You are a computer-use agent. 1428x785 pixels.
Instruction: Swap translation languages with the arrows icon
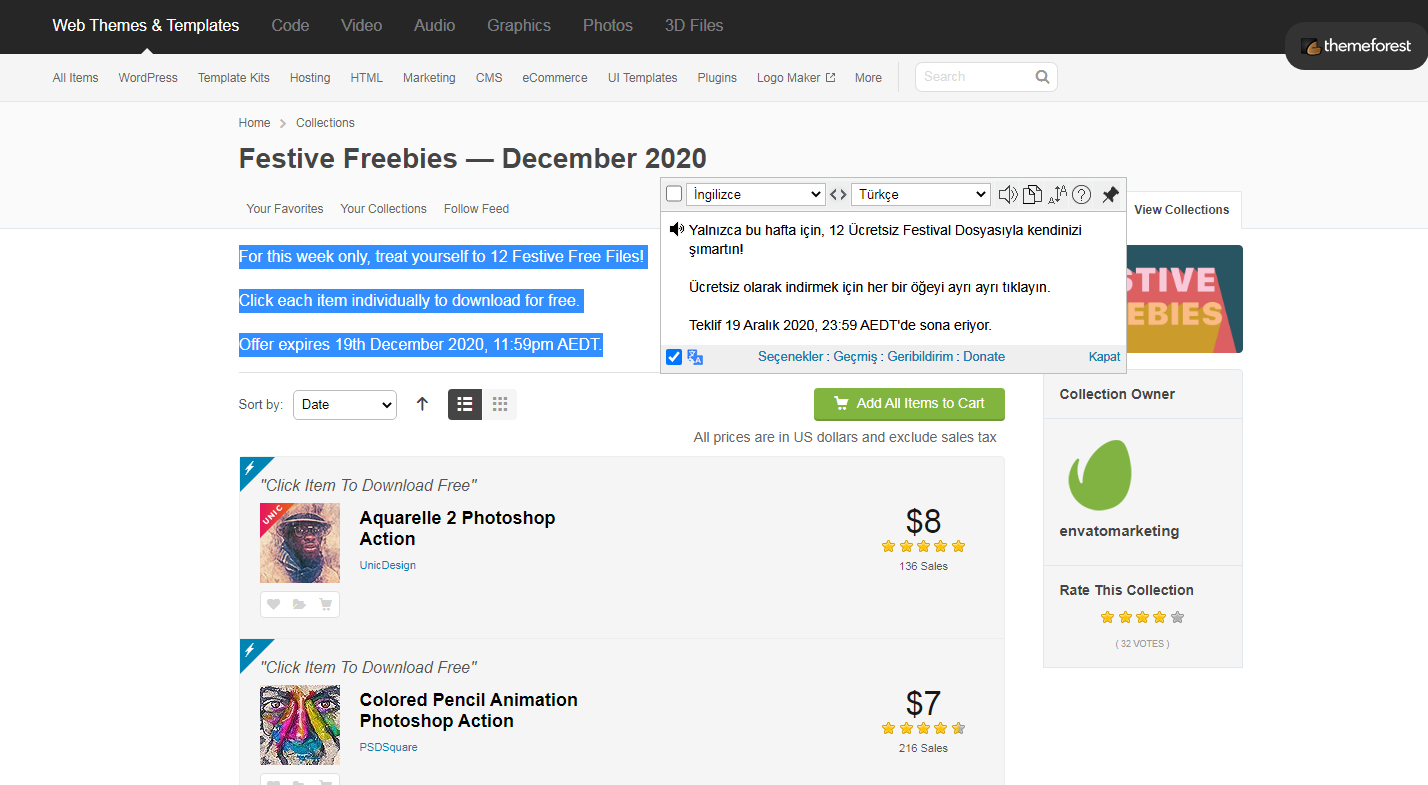tap(838, 194)
